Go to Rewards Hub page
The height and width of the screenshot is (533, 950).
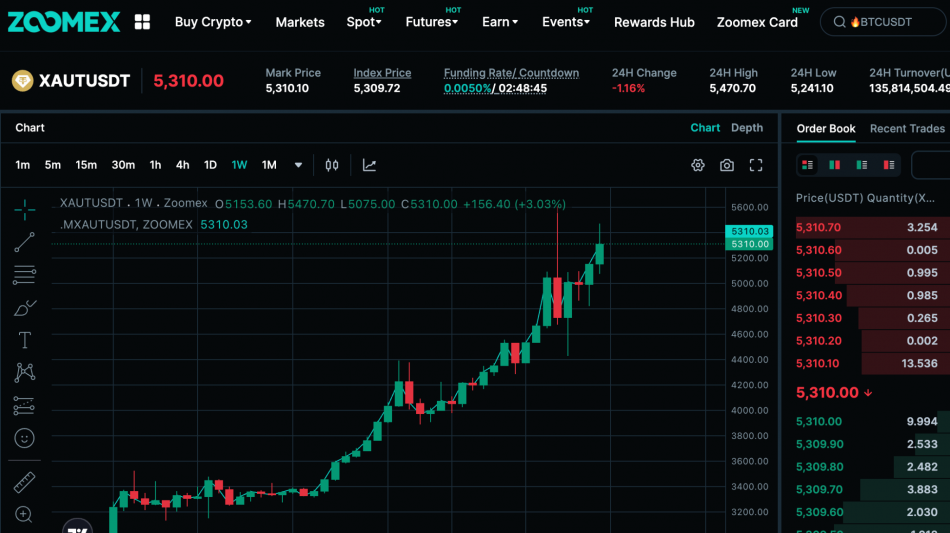coord(654,22)
